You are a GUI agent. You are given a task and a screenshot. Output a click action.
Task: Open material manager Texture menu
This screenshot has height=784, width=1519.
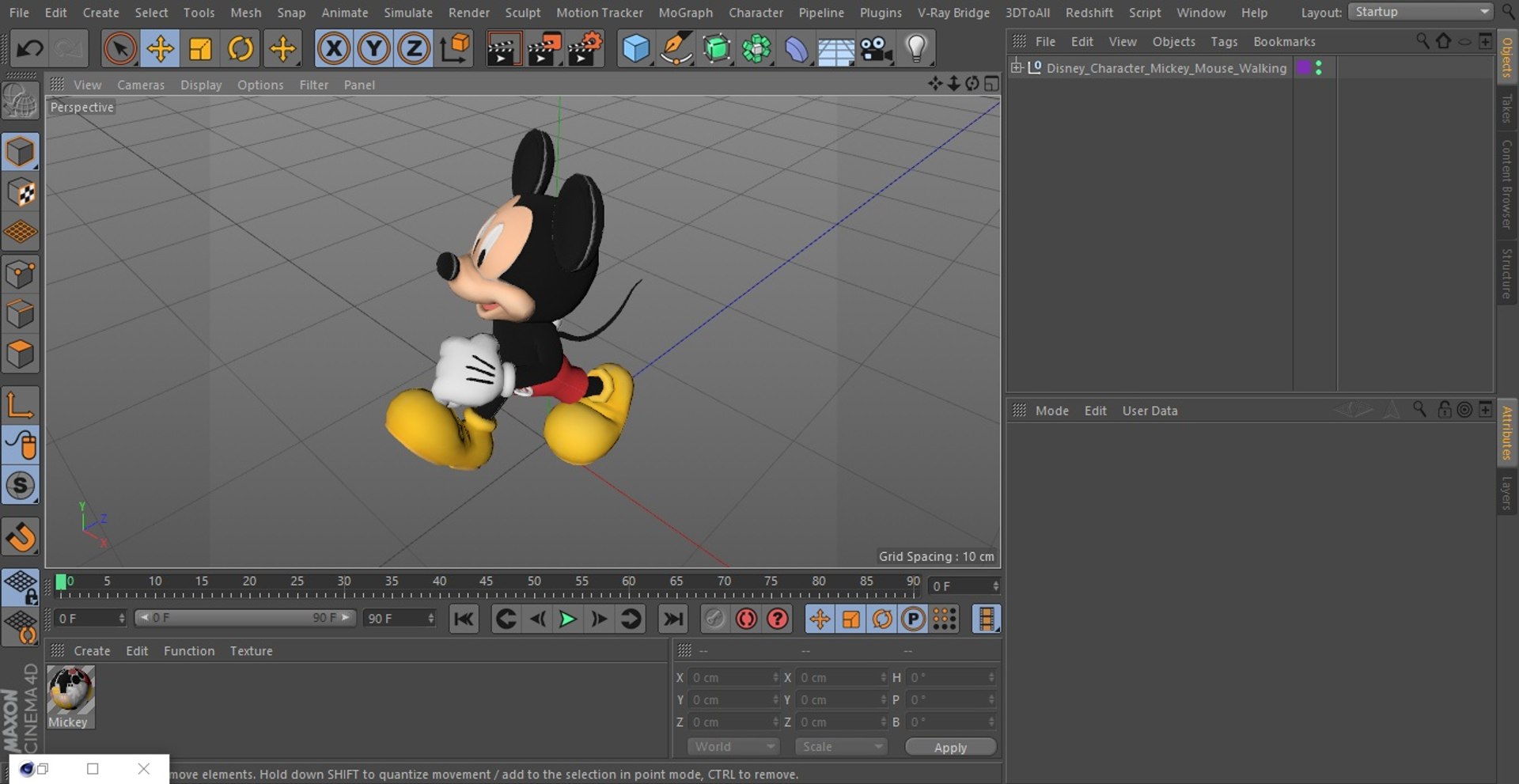coord(251,650)
